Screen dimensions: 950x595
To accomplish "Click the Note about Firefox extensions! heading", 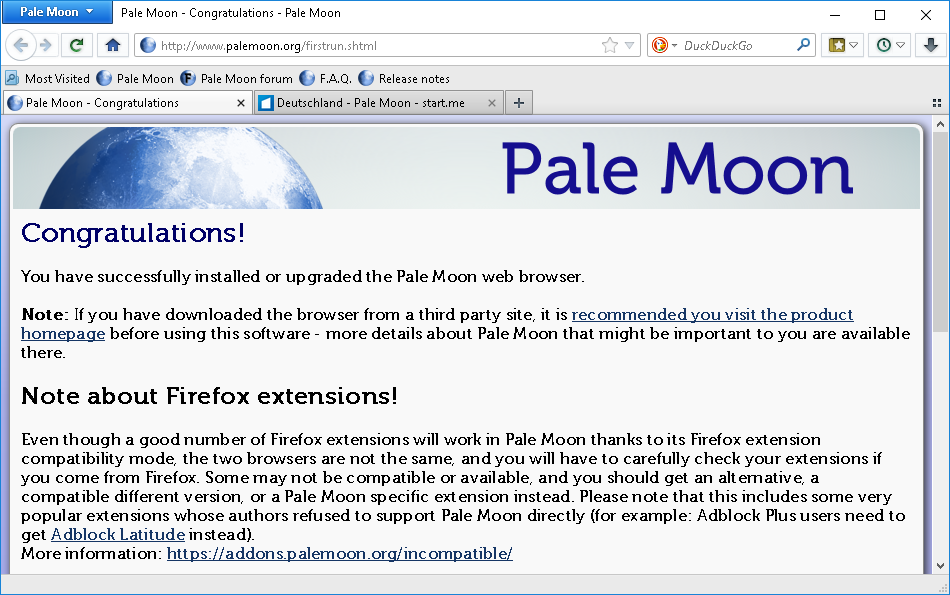I will tap(210, 396).
